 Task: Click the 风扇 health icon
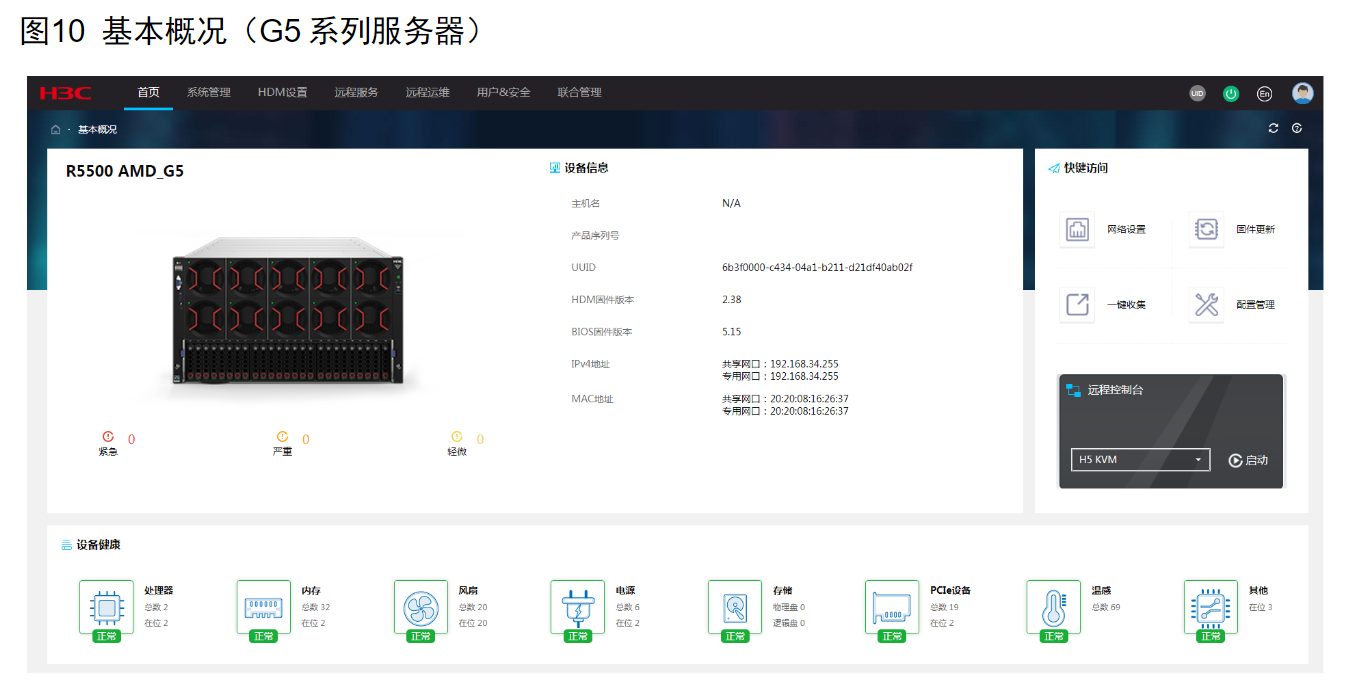click(420, 606)
